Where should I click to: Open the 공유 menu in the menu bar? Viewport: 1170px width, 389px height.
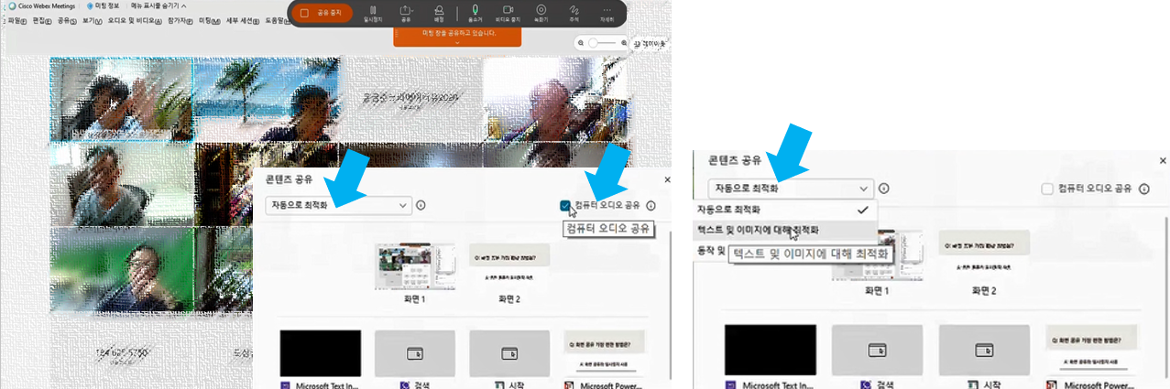[67, 21]
